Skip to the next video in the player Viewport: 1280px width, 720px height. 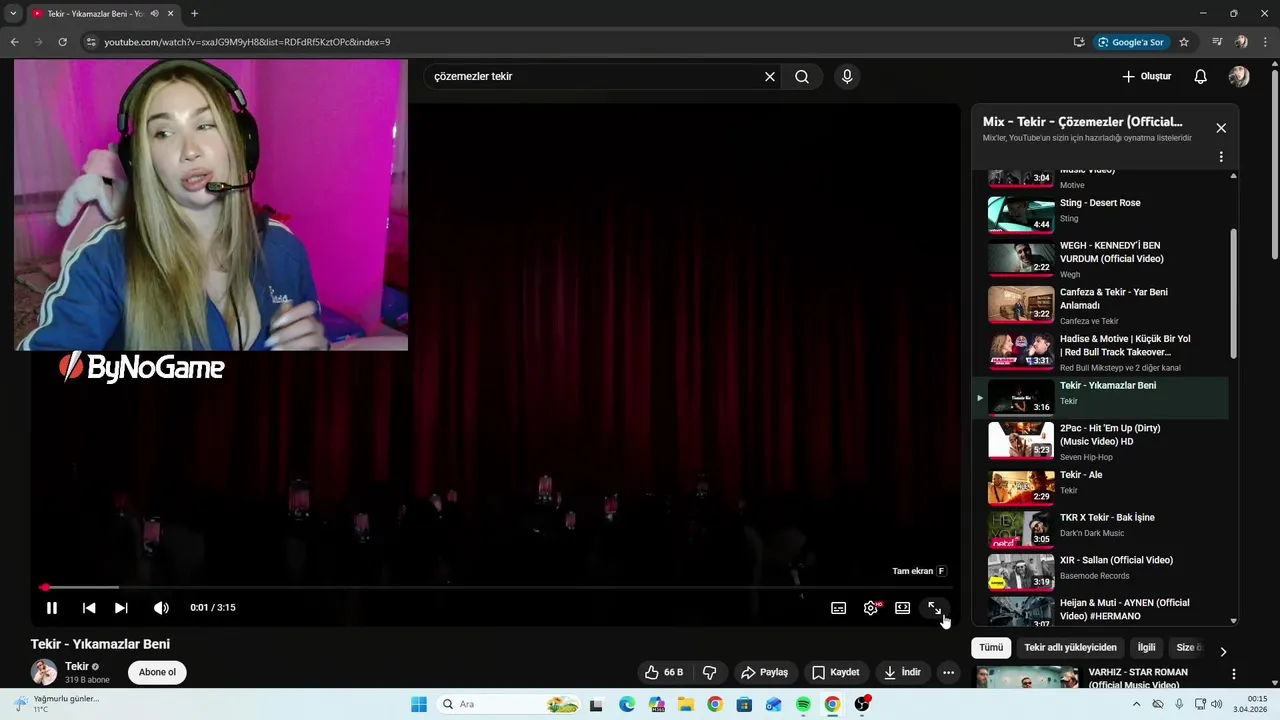click(121, 608)
